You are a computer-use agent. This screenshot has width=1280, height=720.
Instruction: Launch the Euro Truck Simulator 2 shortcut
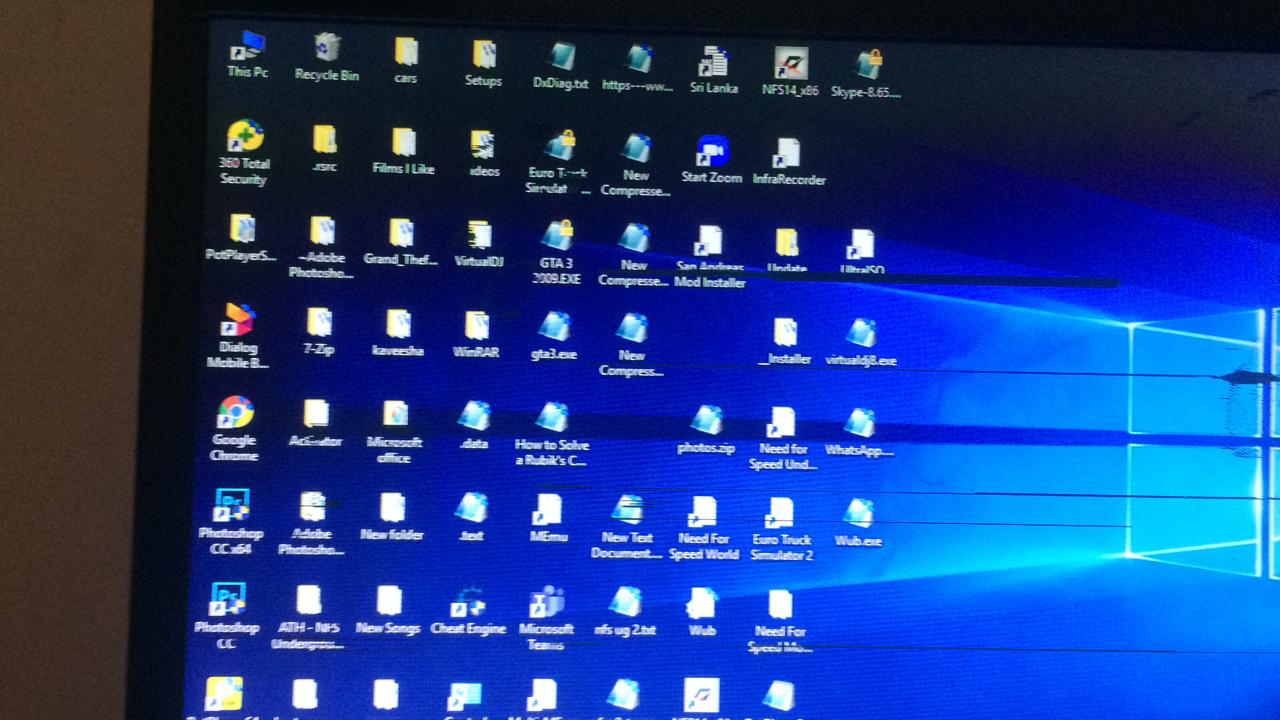pyautogui.click(x=781, y=530)
